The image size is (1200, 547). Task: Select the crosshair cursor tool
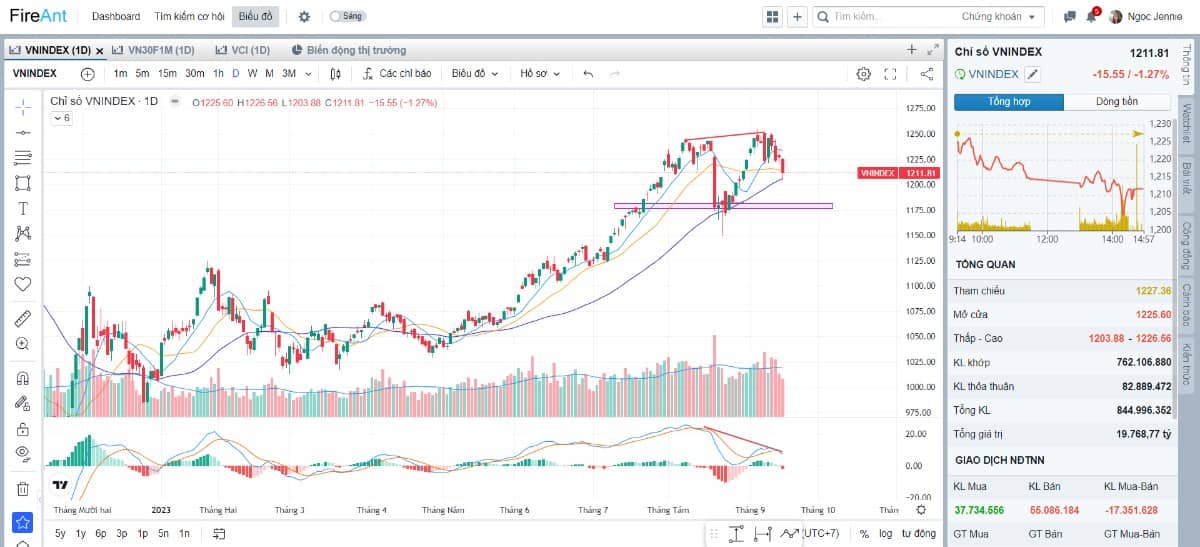pyautogui.click(x=22, y=106)
